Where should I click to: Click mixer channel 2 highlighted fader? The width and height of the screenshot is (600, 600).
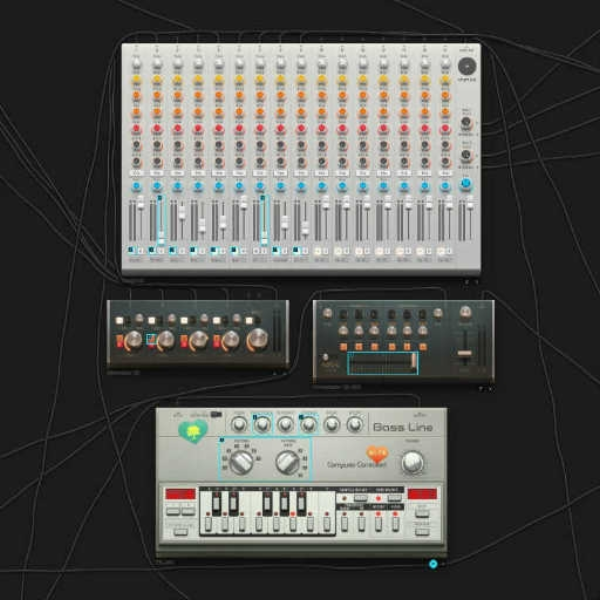point(161,221)
